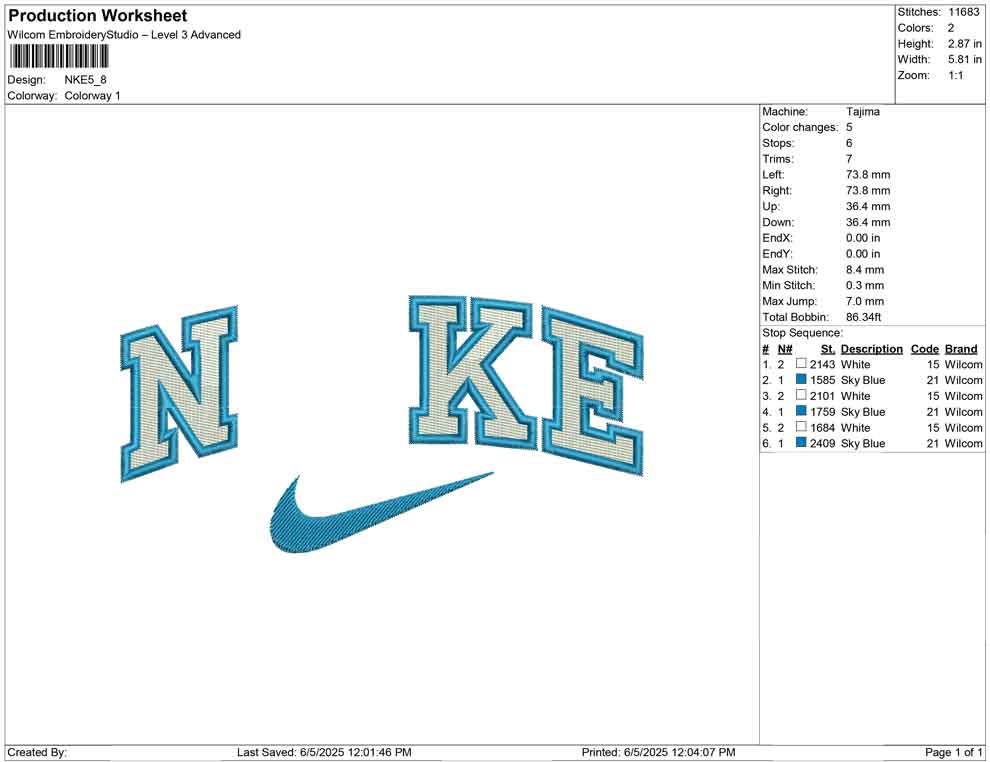Click the 'Stop Sequence:' heading
Viewport: 990px width, 762px height.
tap(802, 333)
